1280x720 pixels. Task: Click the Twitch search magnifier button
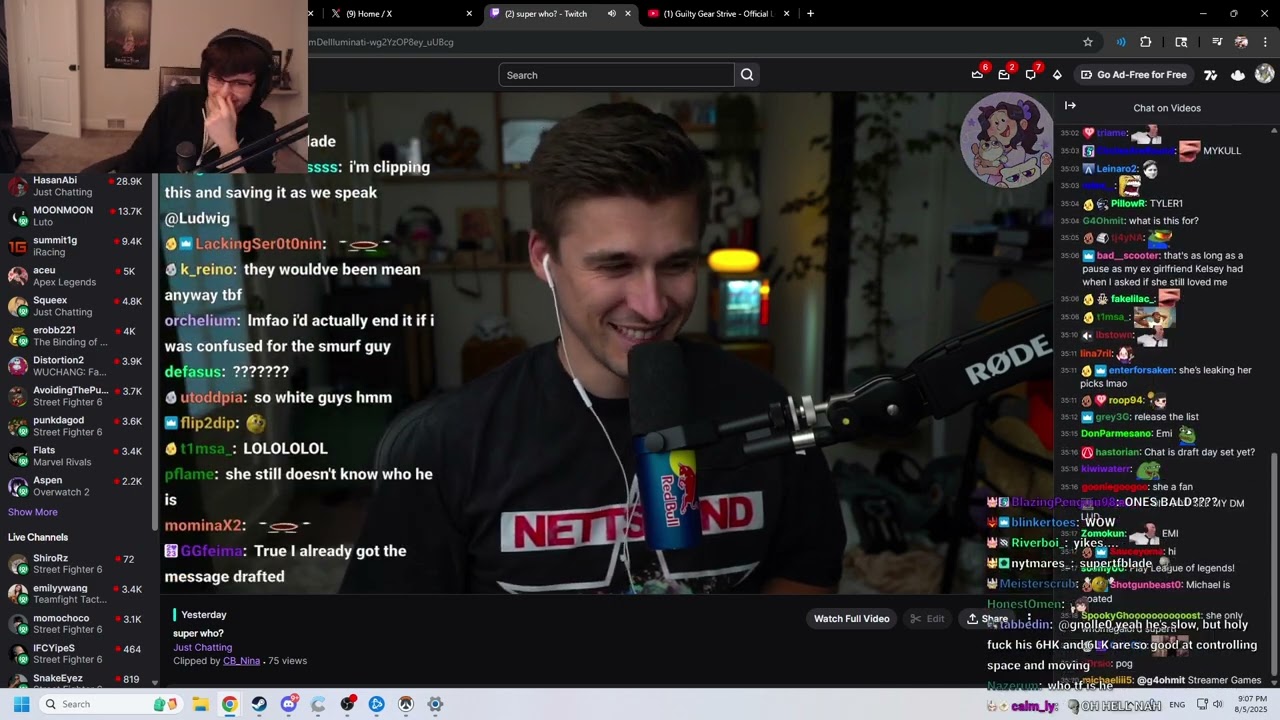[x=747, y=75]
